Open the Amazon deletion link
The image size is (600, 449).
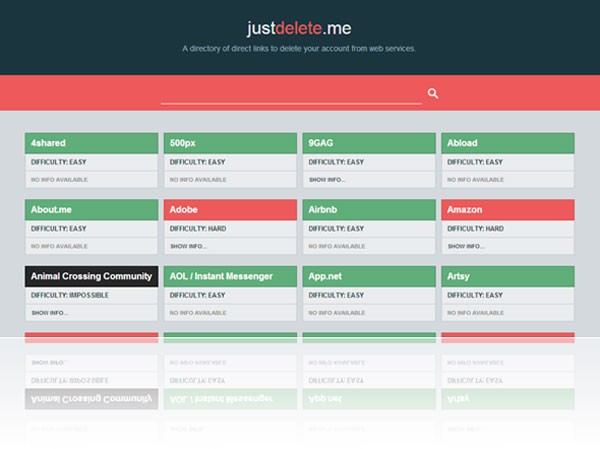pos(508,210)
